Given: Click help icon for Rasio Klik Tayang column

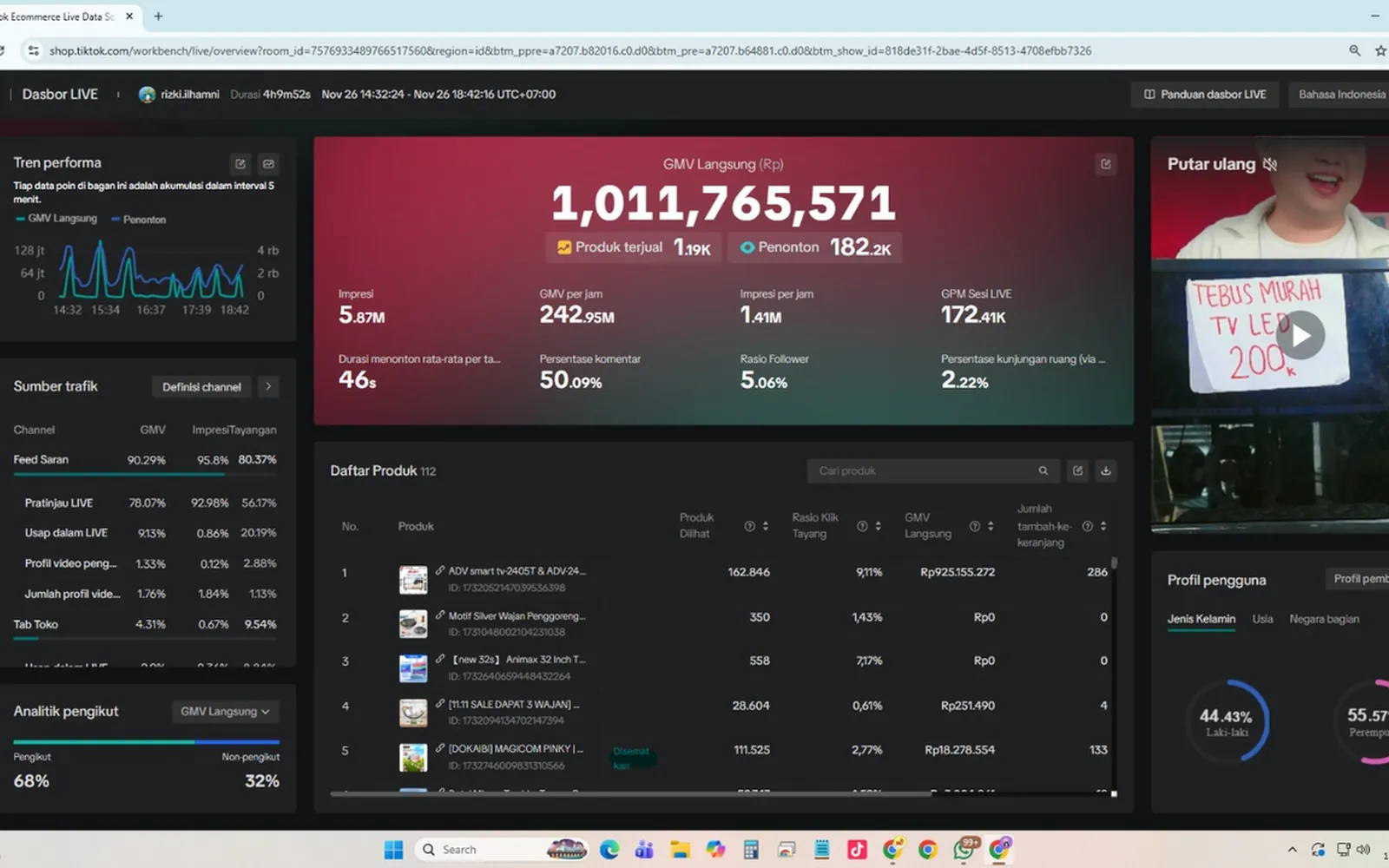Looking at the screenshot, I should [x=862, y=526].
